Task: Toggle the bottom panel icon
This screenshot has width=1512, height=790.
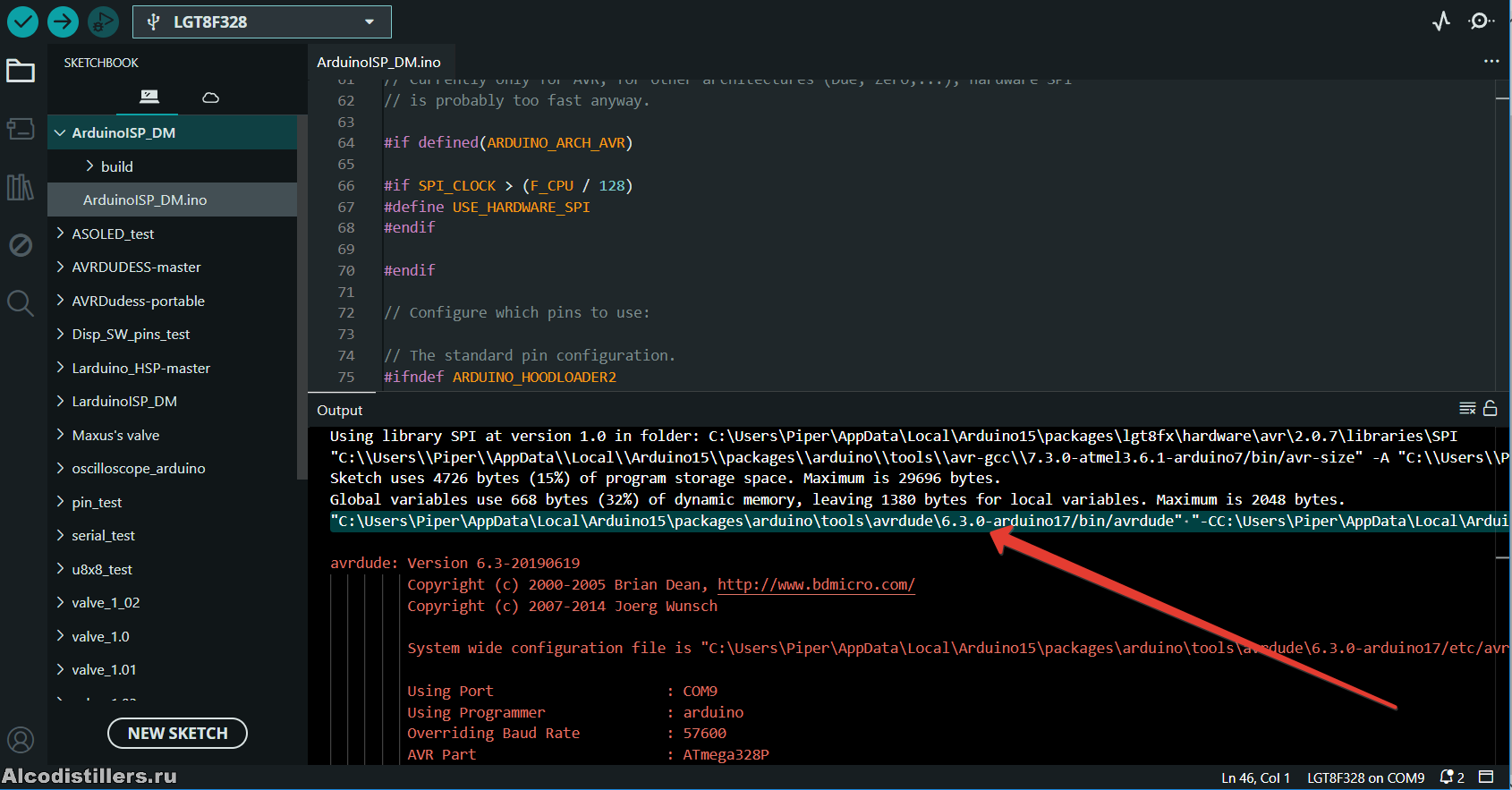Action: tap(1486, 777)
